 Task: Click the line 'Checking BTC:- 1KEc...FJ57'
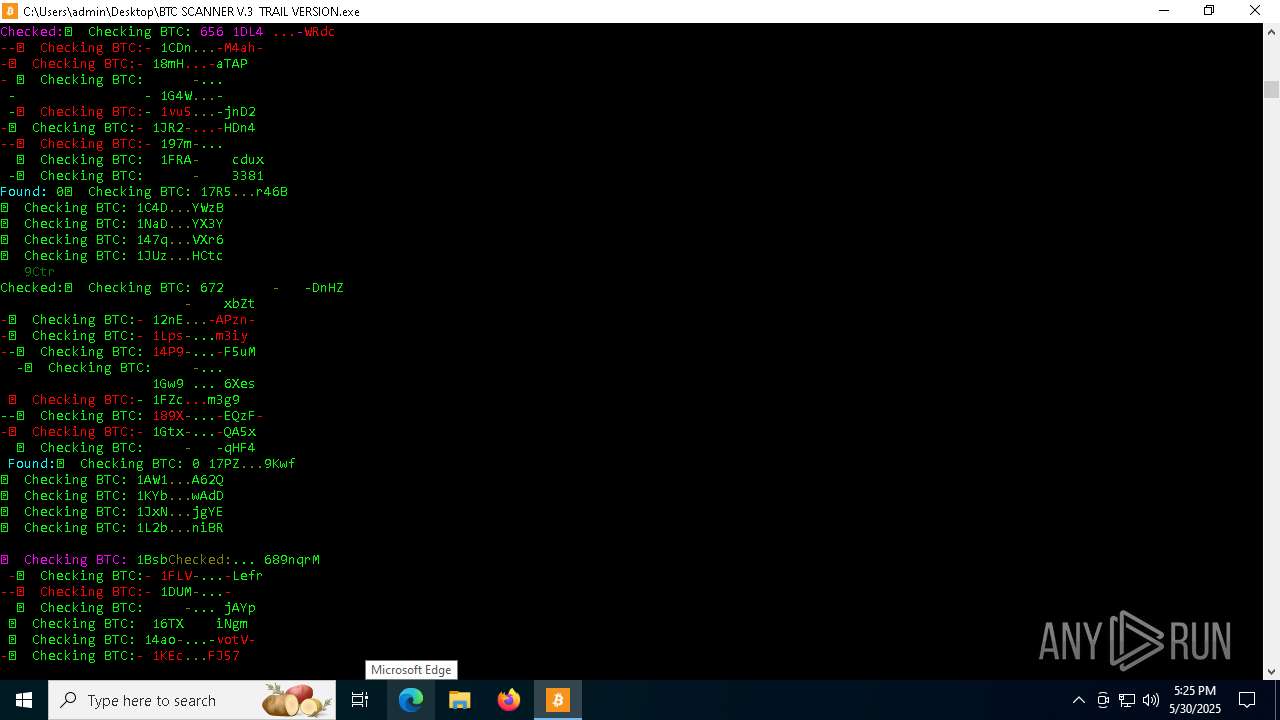tap(120, 655)
